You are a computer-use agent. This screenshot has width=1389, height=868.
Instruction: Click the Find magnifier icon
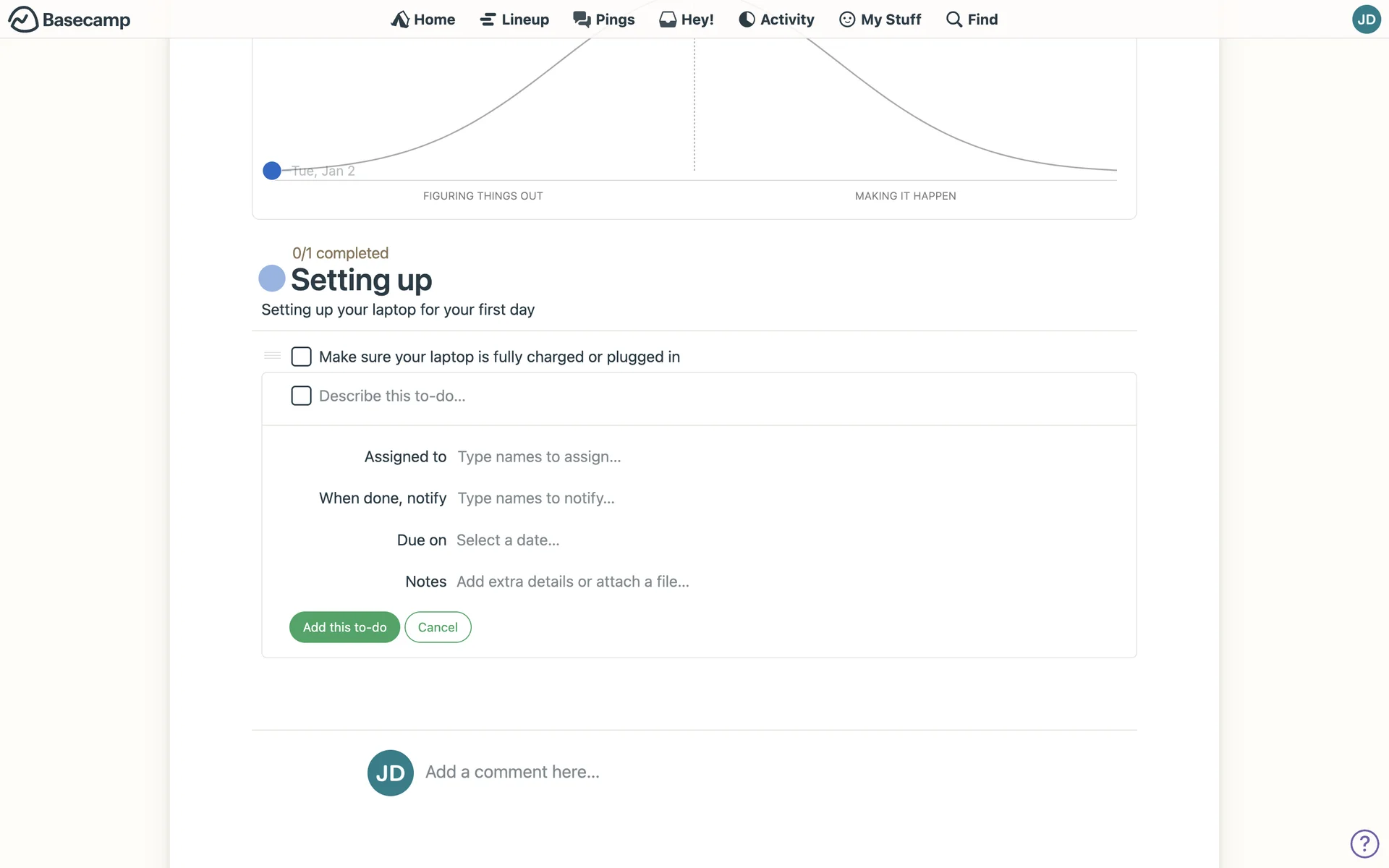pos(954,20)
